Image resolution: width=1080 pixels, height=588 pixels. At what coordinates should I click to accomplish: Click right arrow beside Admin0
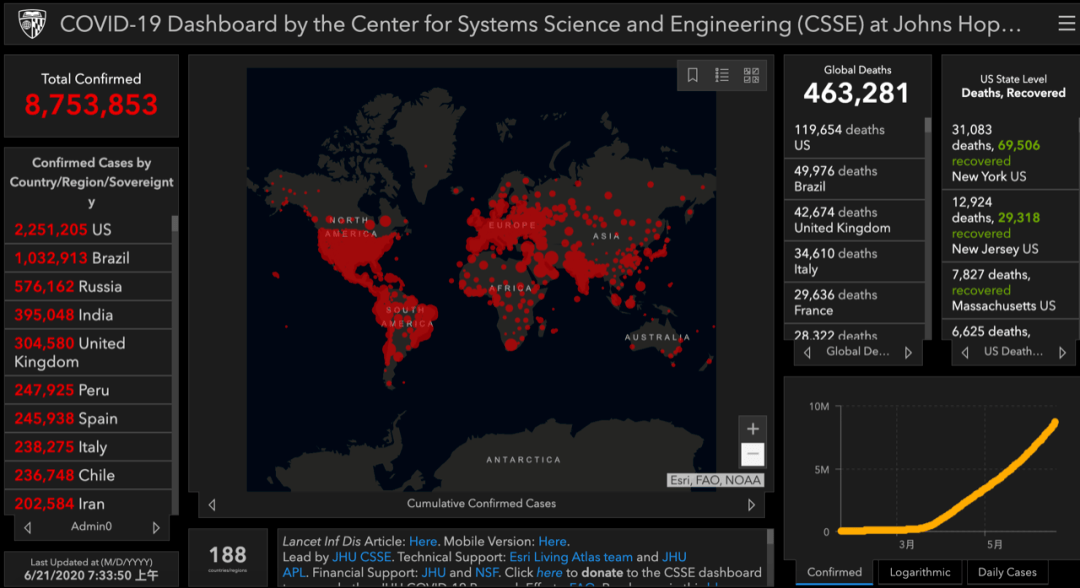156,527
